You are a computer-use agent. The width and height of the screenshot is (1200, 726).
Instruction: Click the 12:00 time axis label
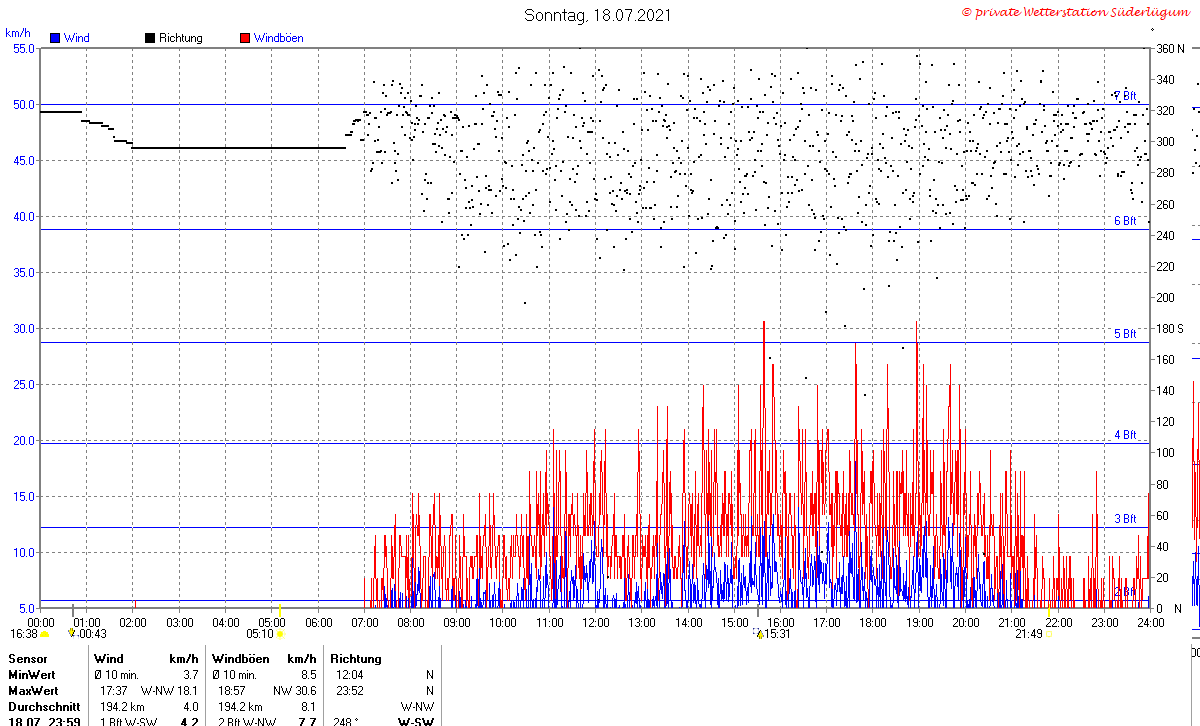click(x=596, y=622)
